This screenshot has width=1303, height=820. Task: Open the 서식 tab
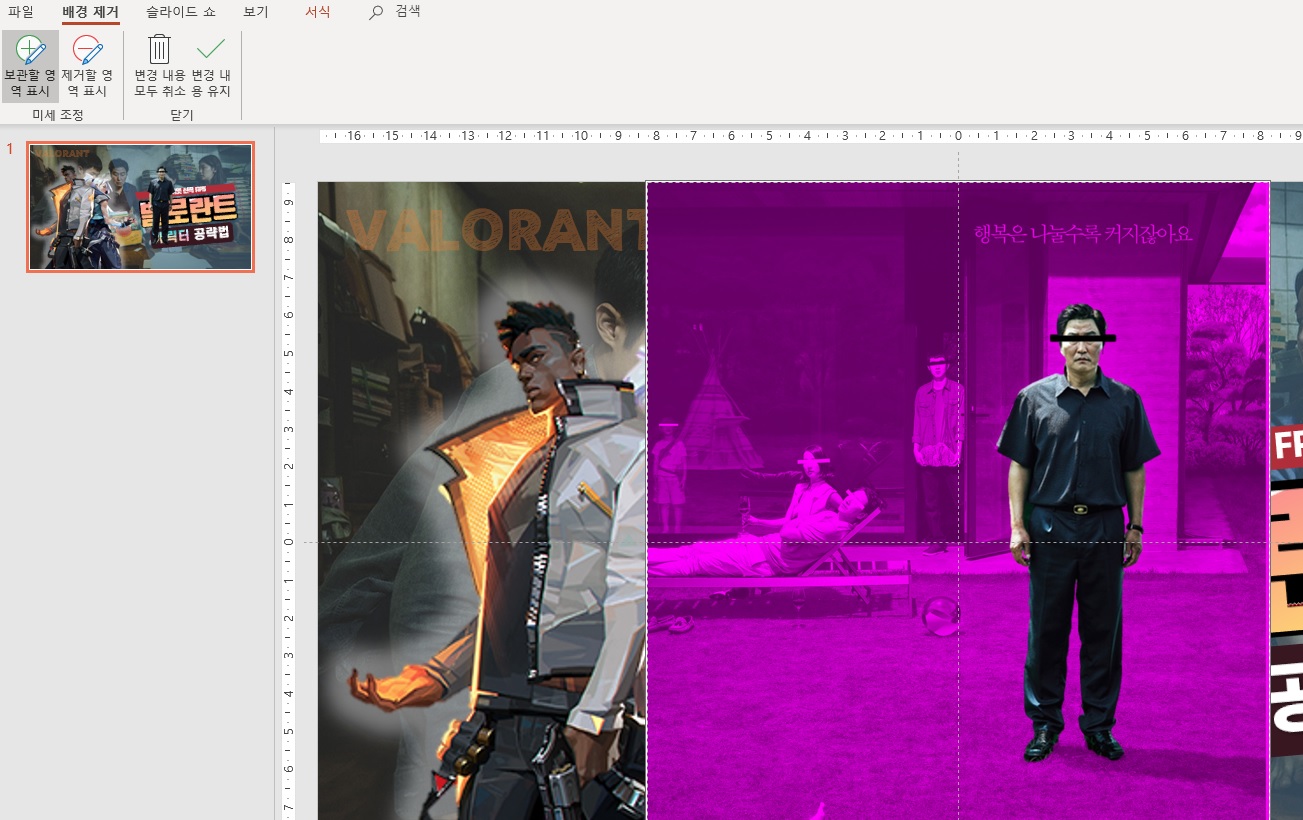tap(318, 12)
